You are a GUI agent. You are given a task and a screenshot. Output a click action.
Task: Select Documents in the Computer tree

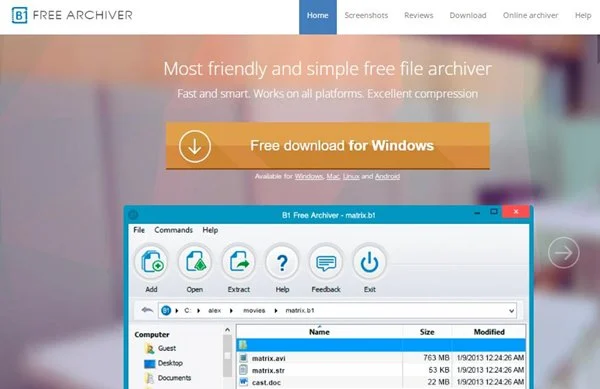(174, 378)
